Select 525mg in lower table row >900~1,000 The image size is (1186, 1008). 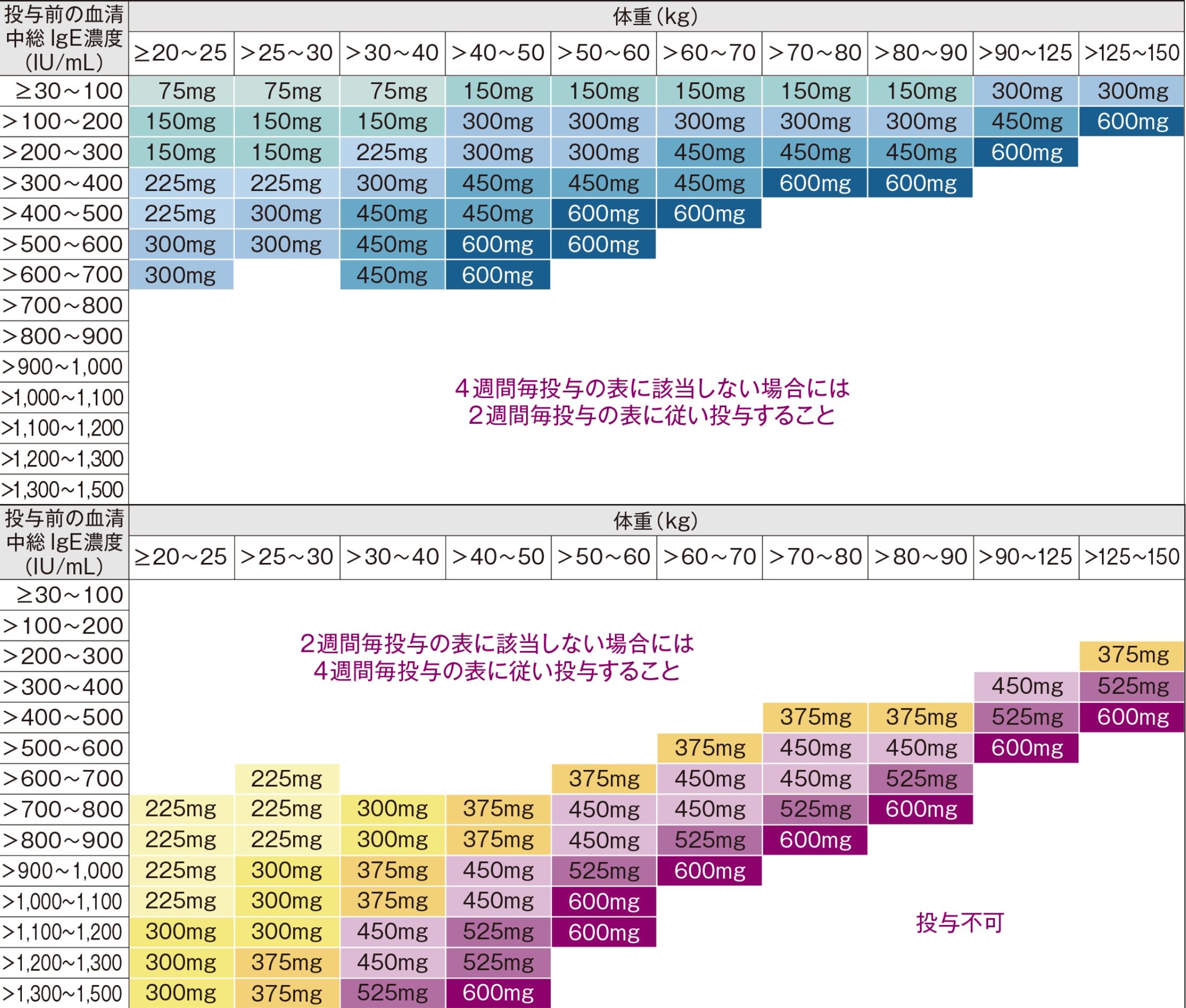[604, 871]
